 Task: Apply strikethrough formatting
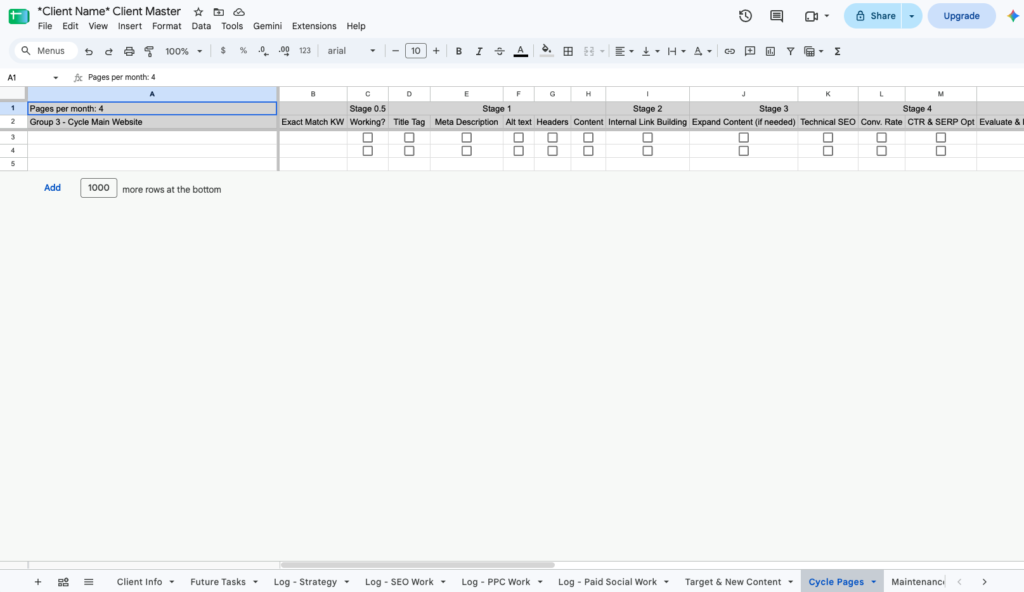click(x=500, y=51)
